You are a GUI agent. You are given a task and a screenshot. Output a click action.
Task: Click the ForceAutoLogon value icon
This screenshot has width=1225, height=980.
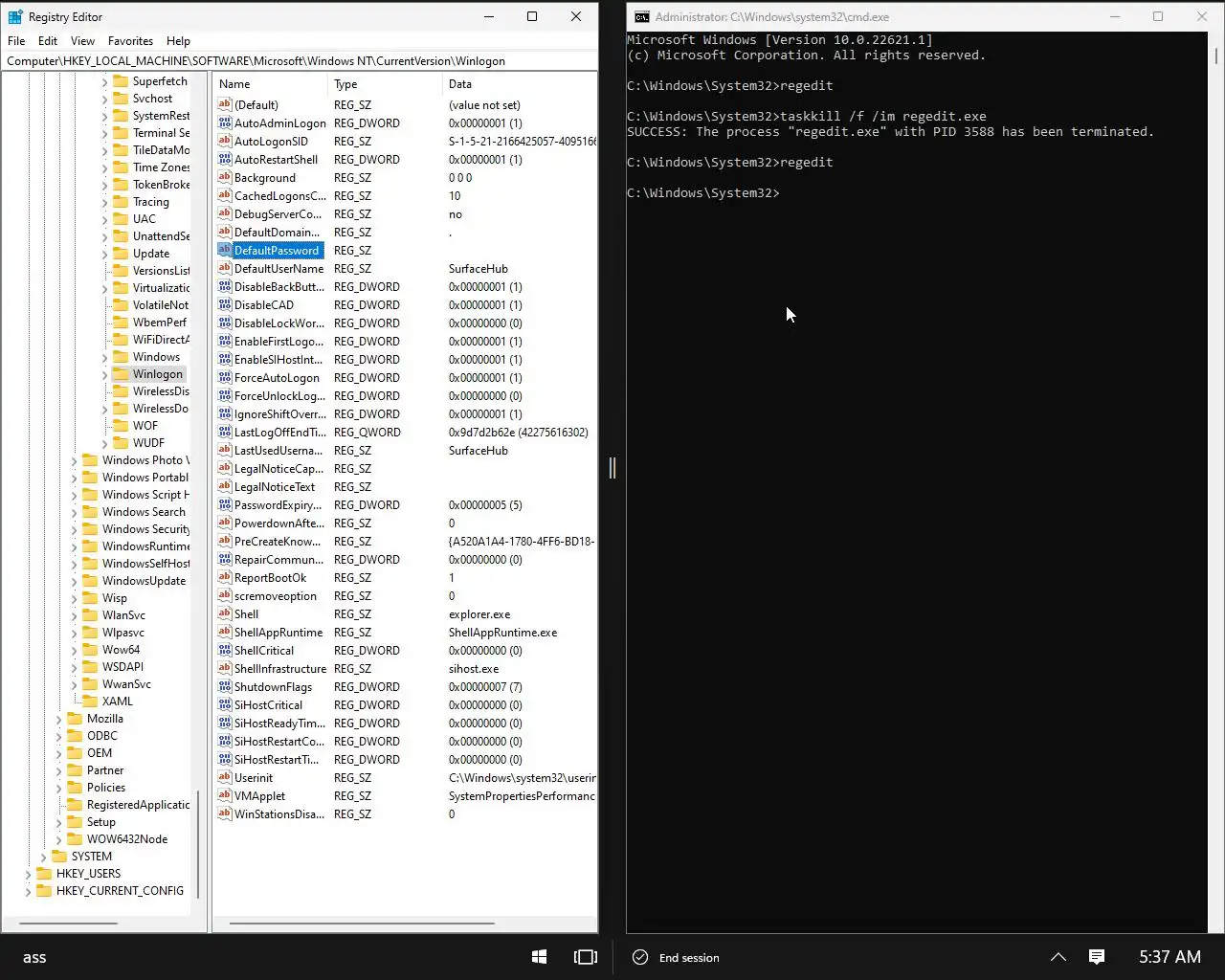click(x=225, y=377)
